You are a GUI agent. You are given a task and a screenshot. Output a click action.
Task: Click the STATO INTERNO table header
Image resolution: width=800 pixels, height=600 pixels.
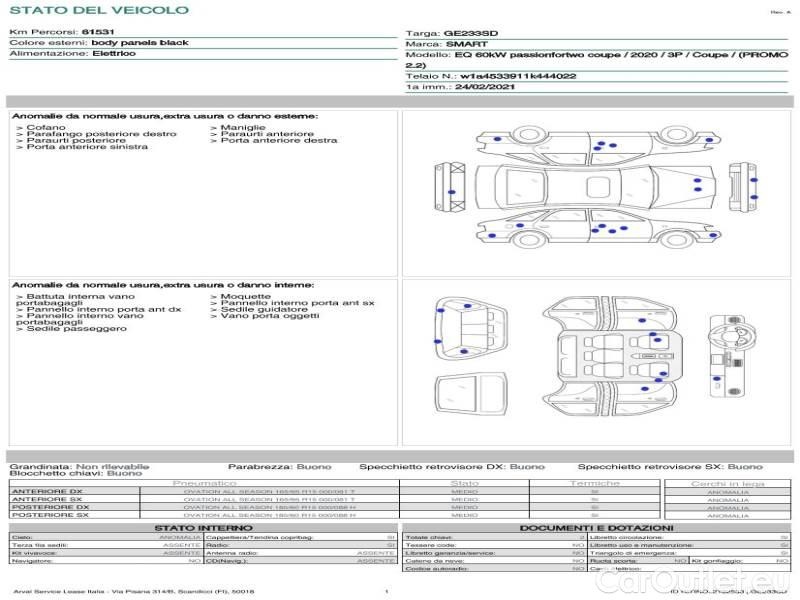[x=203, y=528]
